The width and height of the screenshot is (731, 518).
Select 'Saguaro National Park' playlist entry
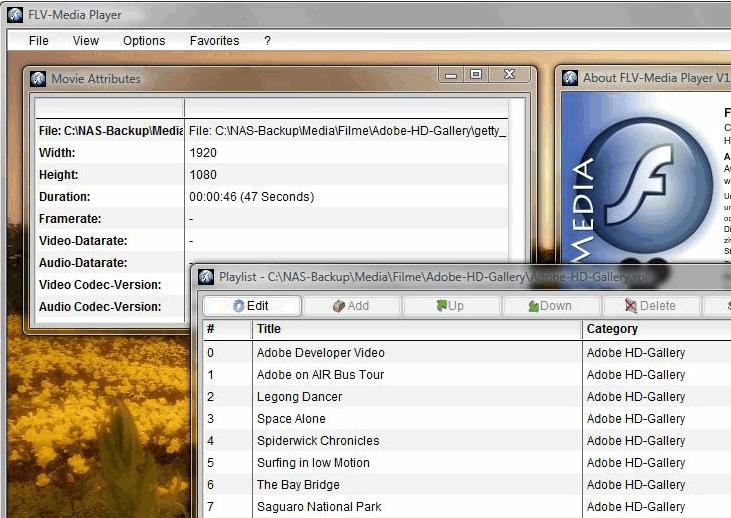(467, 506)
